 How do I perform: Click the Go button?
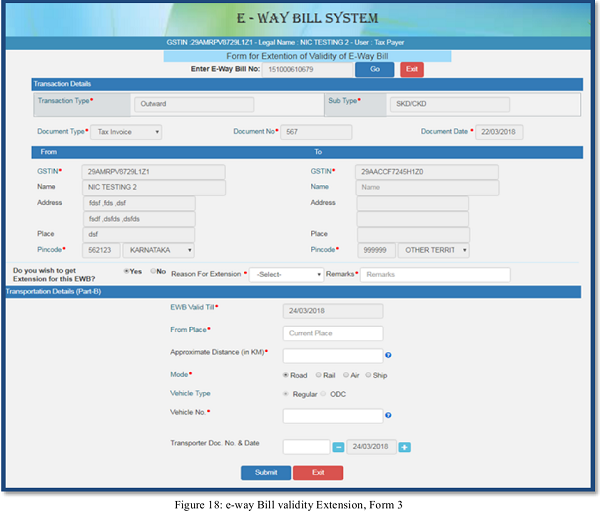(x=375, y=69)
